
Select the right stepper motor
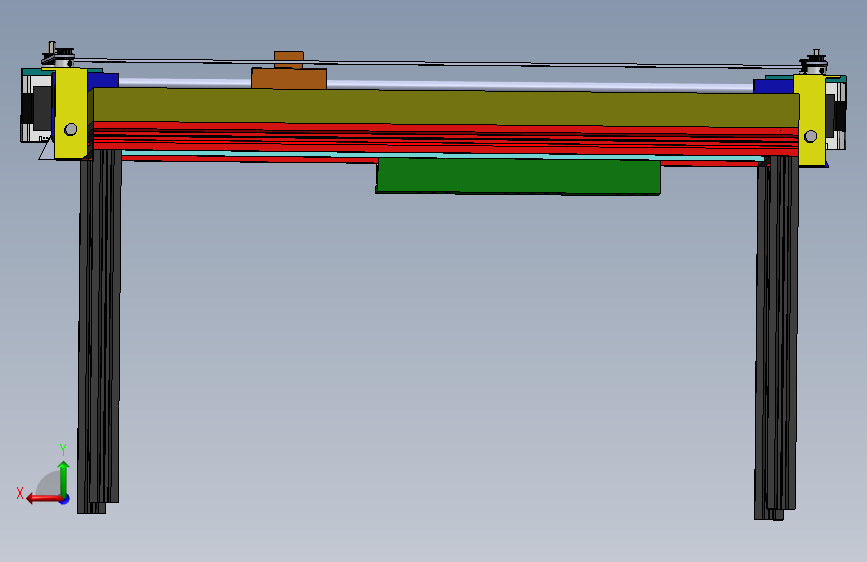836,114
